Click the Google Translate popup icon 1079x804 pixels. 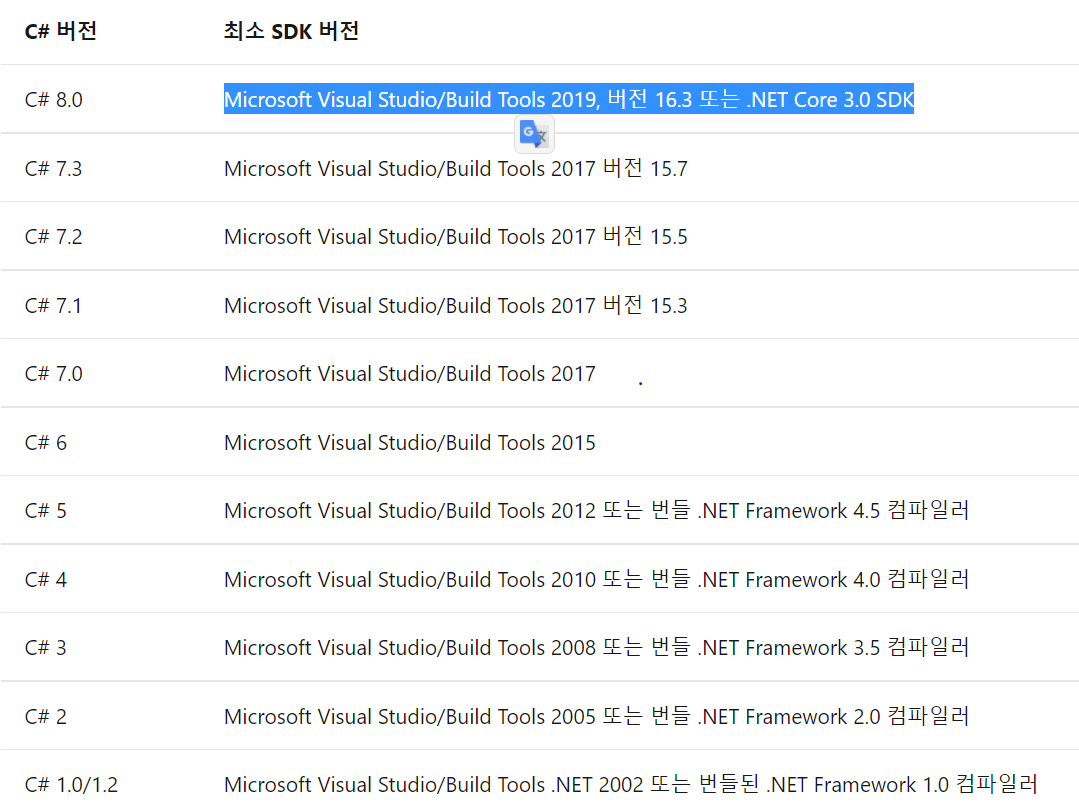pos(534,134)
